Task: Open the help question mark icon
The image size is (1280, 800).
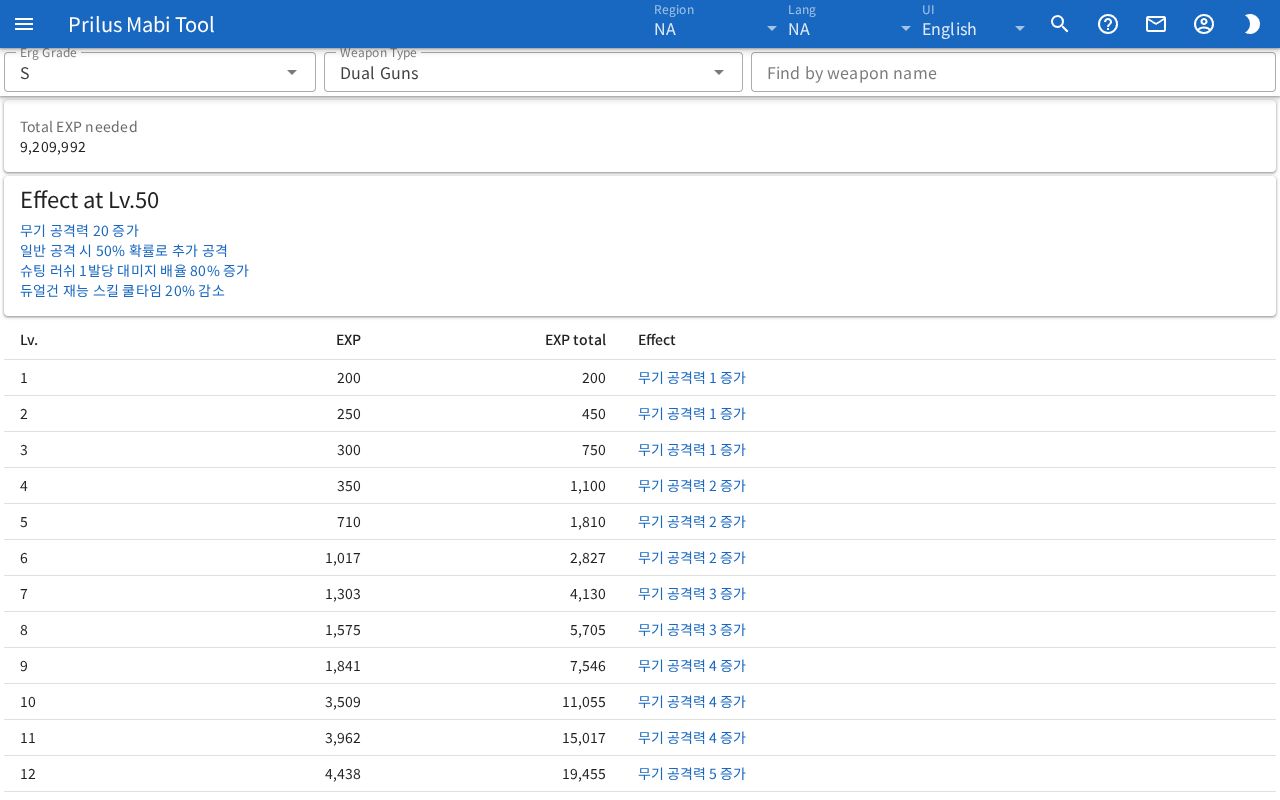Action: click(x=1108, y=24)
